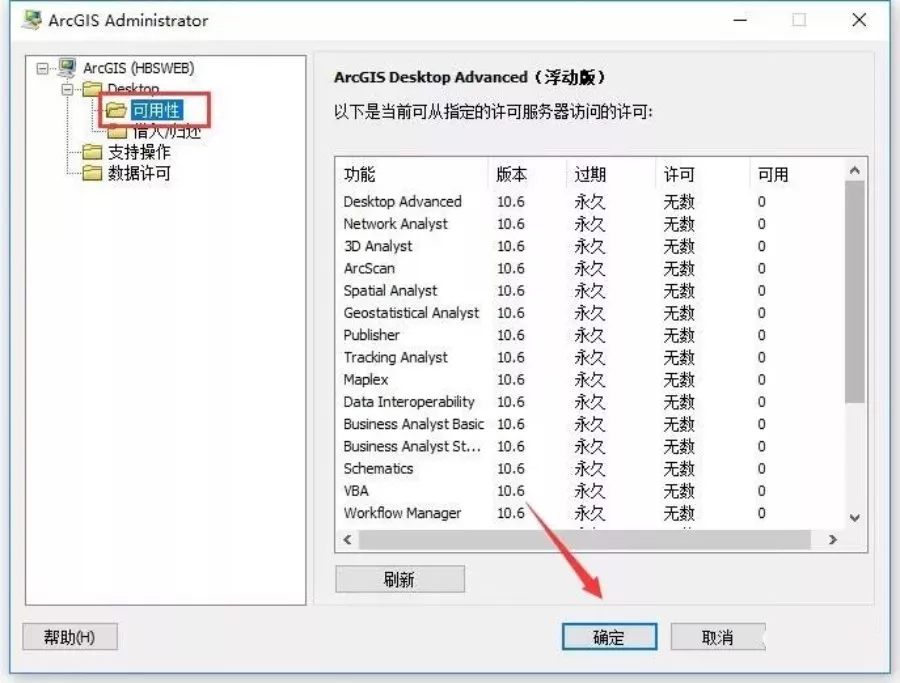Viewport: 900px width, 683px height.
Task: Select the Network Analyst row
Action: pyautogui.click(x=396, y=224)
